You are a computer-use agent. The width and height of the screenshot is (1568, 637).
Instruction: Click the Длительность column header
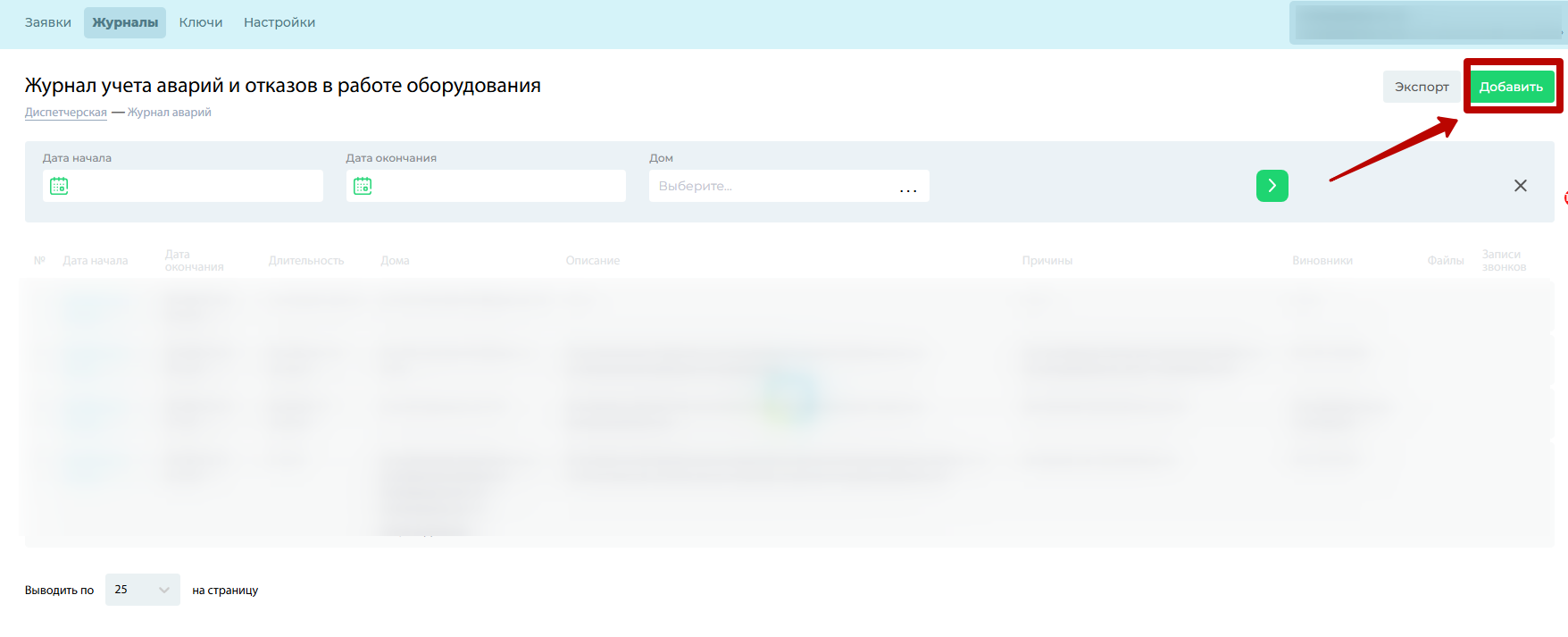(306, 261)
